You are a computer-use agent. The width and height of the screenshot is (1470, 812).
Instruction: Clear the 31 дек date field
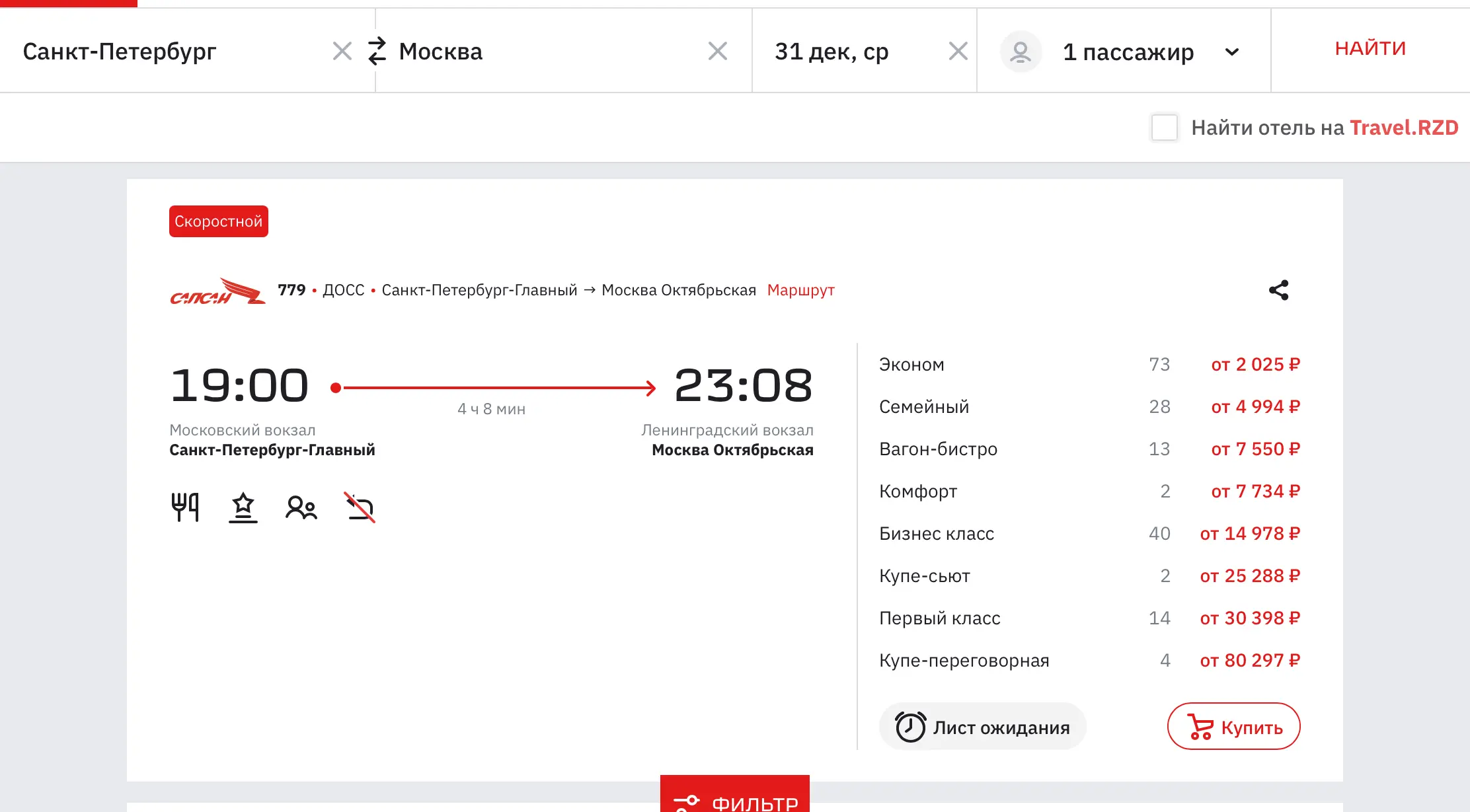(x=958, y=51)
